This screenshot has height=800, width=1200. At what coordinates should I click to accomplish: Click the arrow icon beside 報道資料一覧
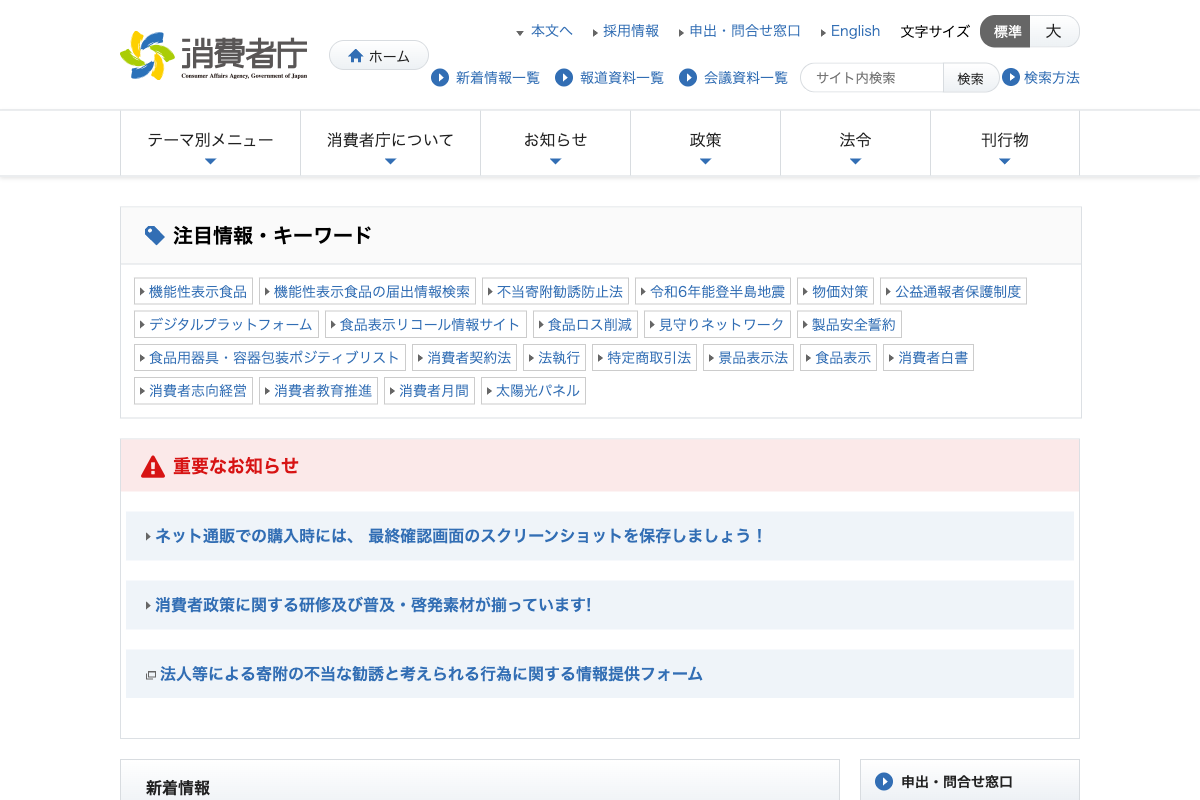coord(564,78)
